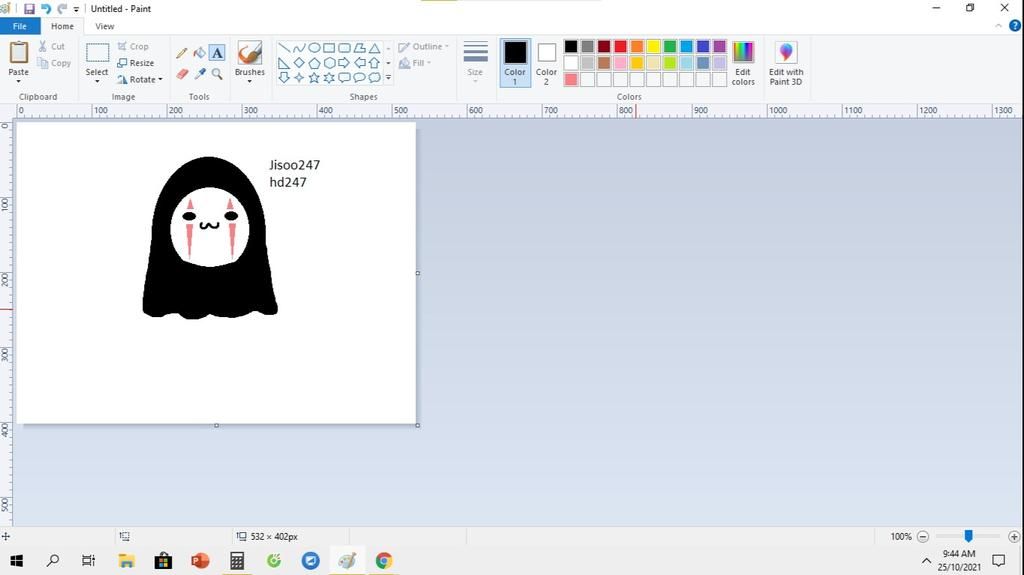1024x575 pixels.
Task: Choose the Fill with color bucket
Action: click(x=199, y=53)
